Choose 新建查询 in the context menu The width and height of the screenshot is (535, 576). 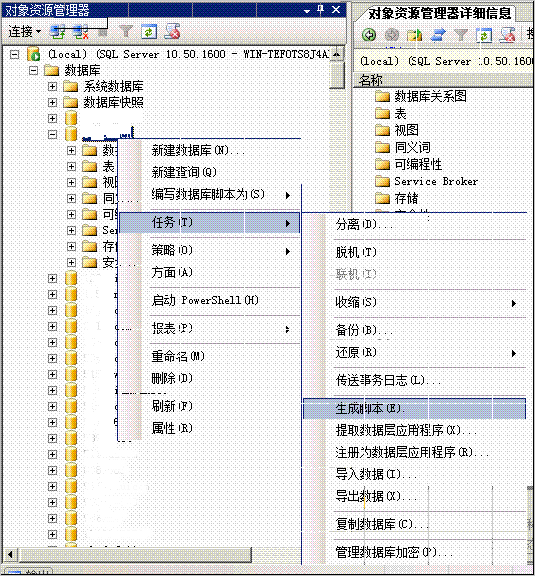click(184, 172)
